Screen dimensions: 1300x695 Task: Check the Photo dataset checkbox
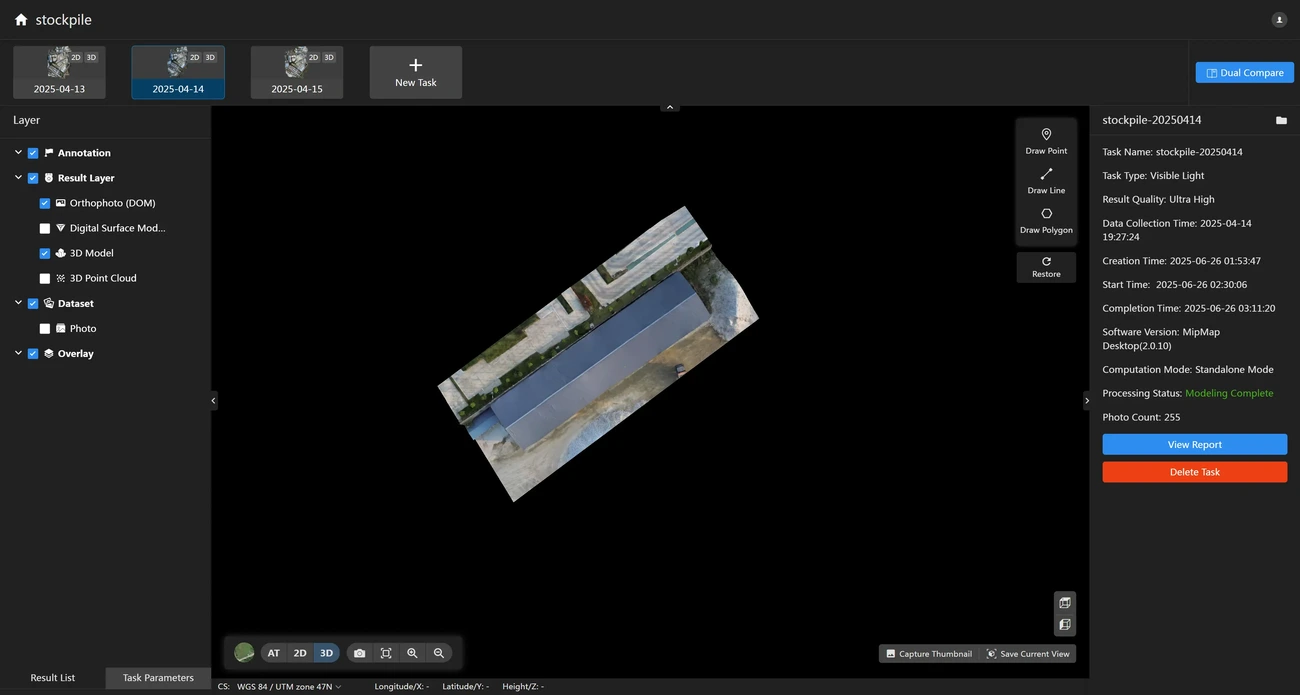(x=45, y=328)
